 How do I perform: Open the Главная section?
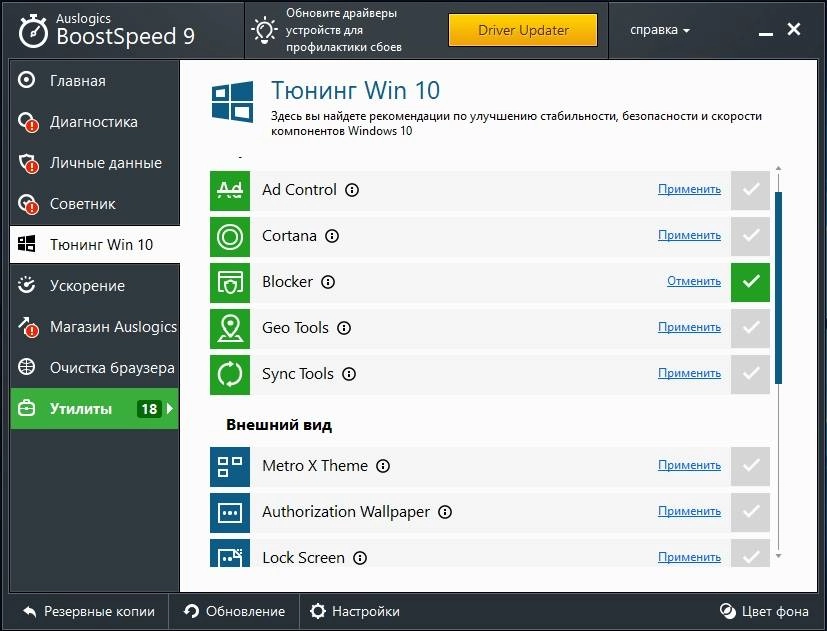tap(94, 81)
